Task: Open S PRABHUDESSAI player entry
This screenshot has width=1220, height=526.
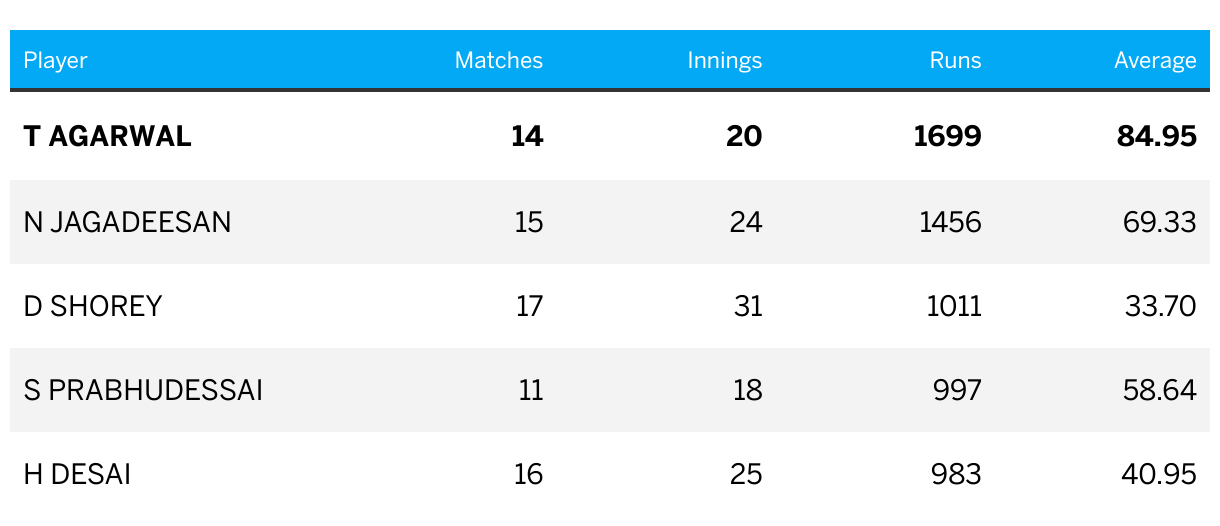Action: pyautogui.click(x=143, y=389)
